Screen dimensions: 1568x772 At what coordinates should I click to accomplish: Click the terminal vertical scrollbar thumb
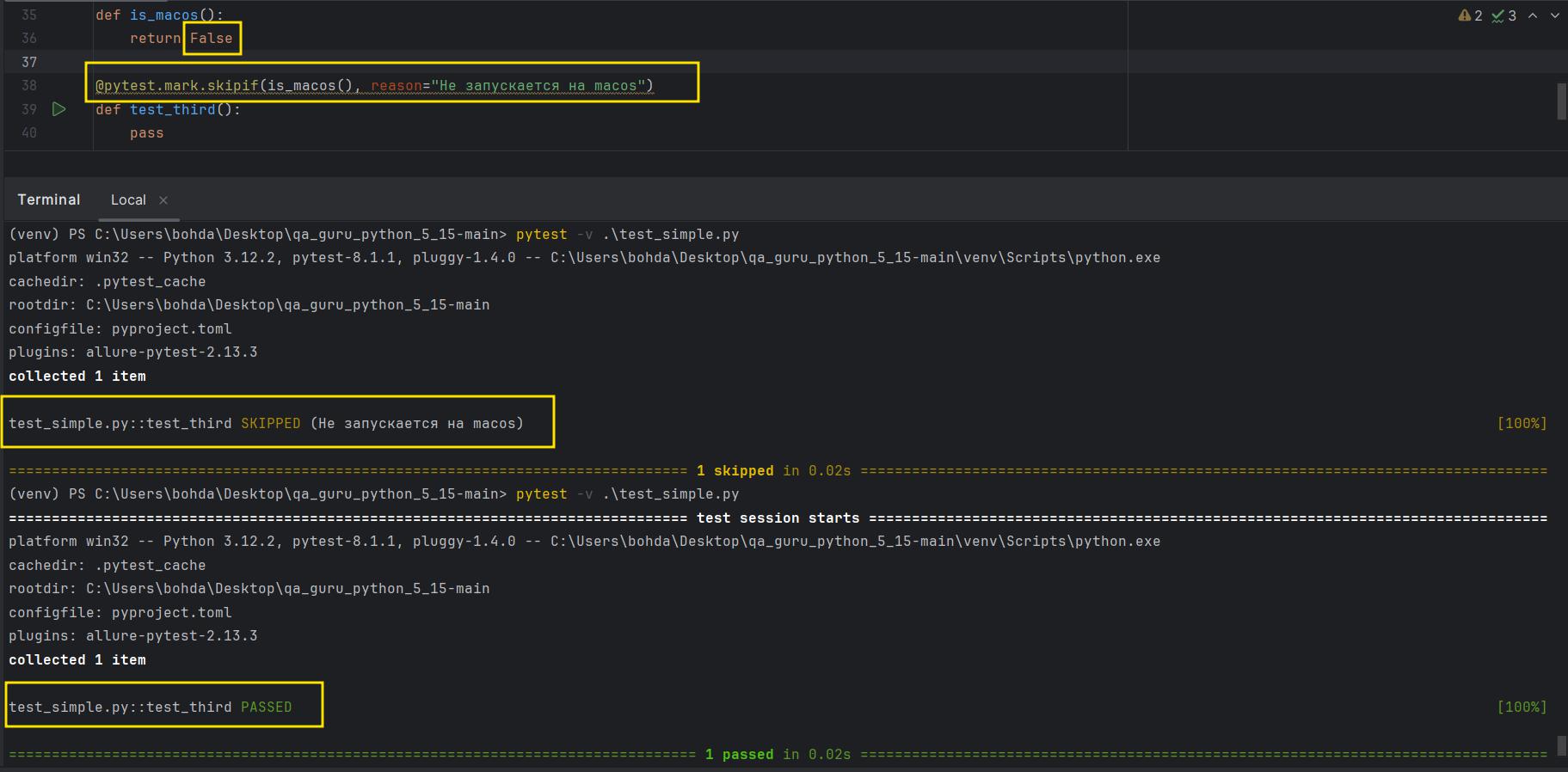click(x=1562, y=744)
